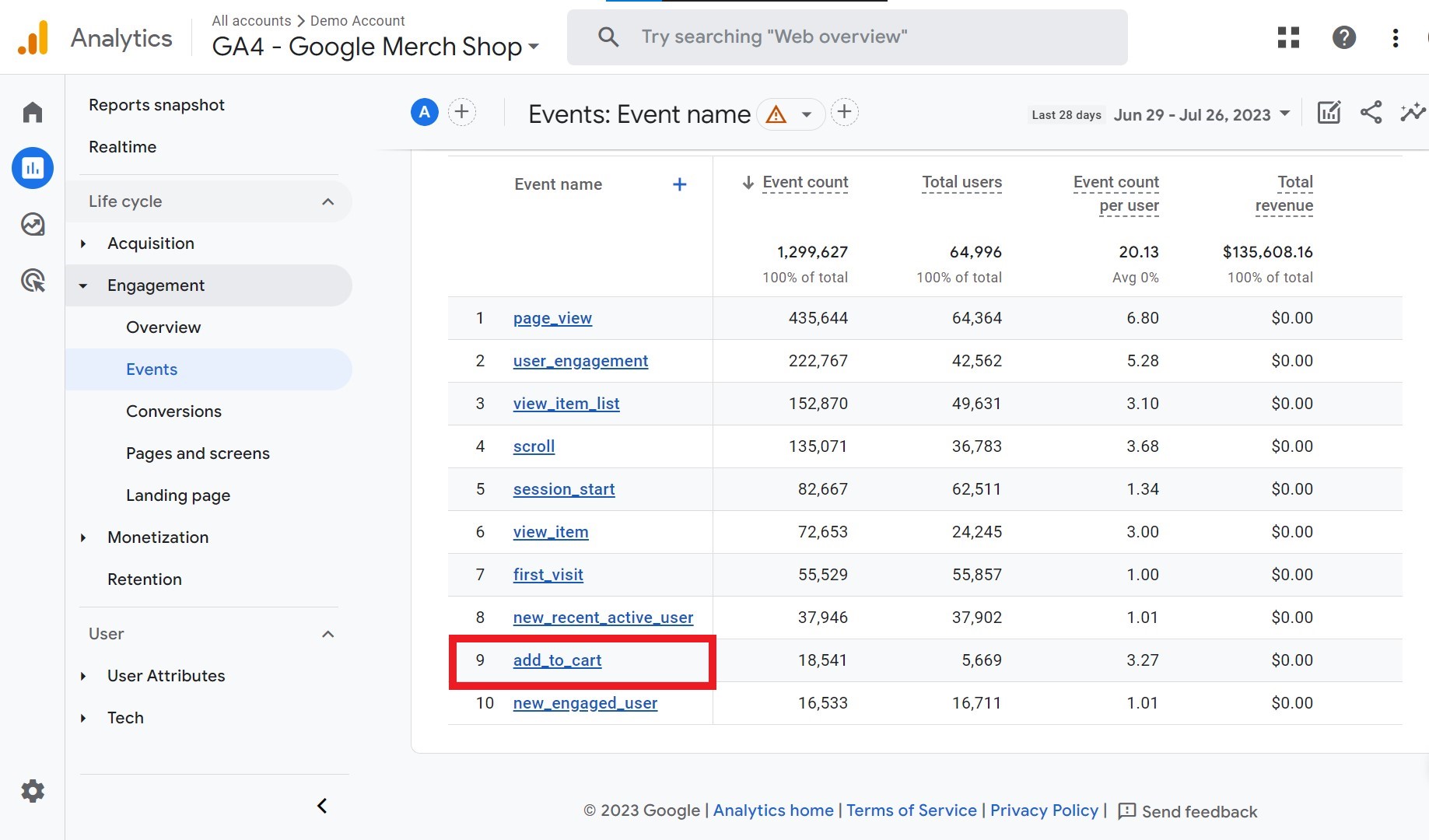Click the Event name column header
Image resolution: width=1429 pixels, height=840 pixels.
pyautogui.click(x=558, y=184)
